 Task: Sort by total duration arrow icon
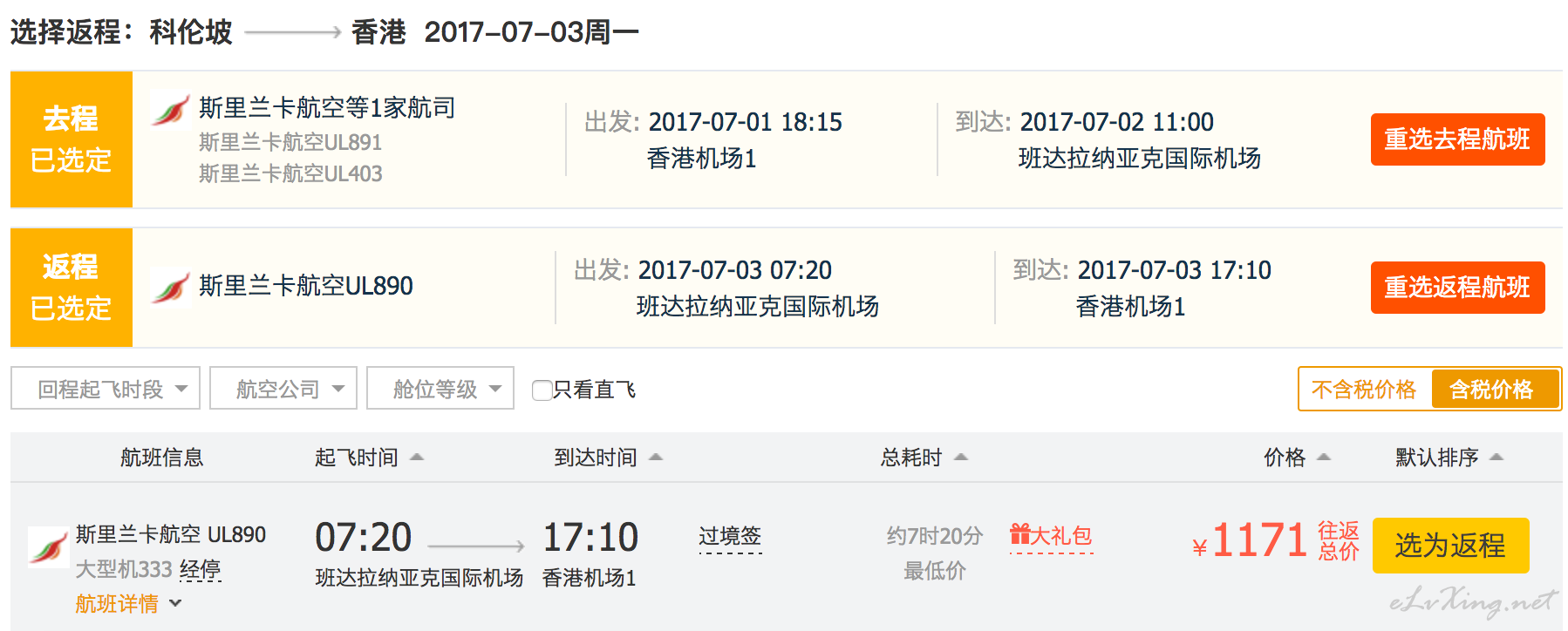click(x=961, y=458)
